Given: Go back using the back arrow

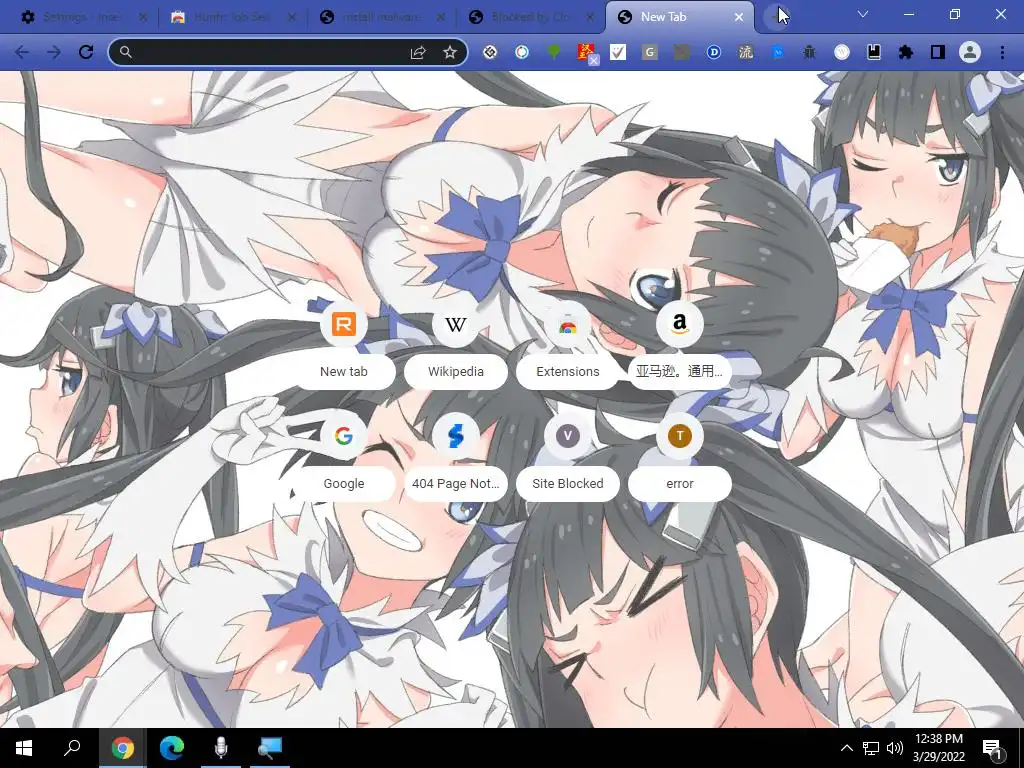Looking at the screenshot, I should [22, 52].
